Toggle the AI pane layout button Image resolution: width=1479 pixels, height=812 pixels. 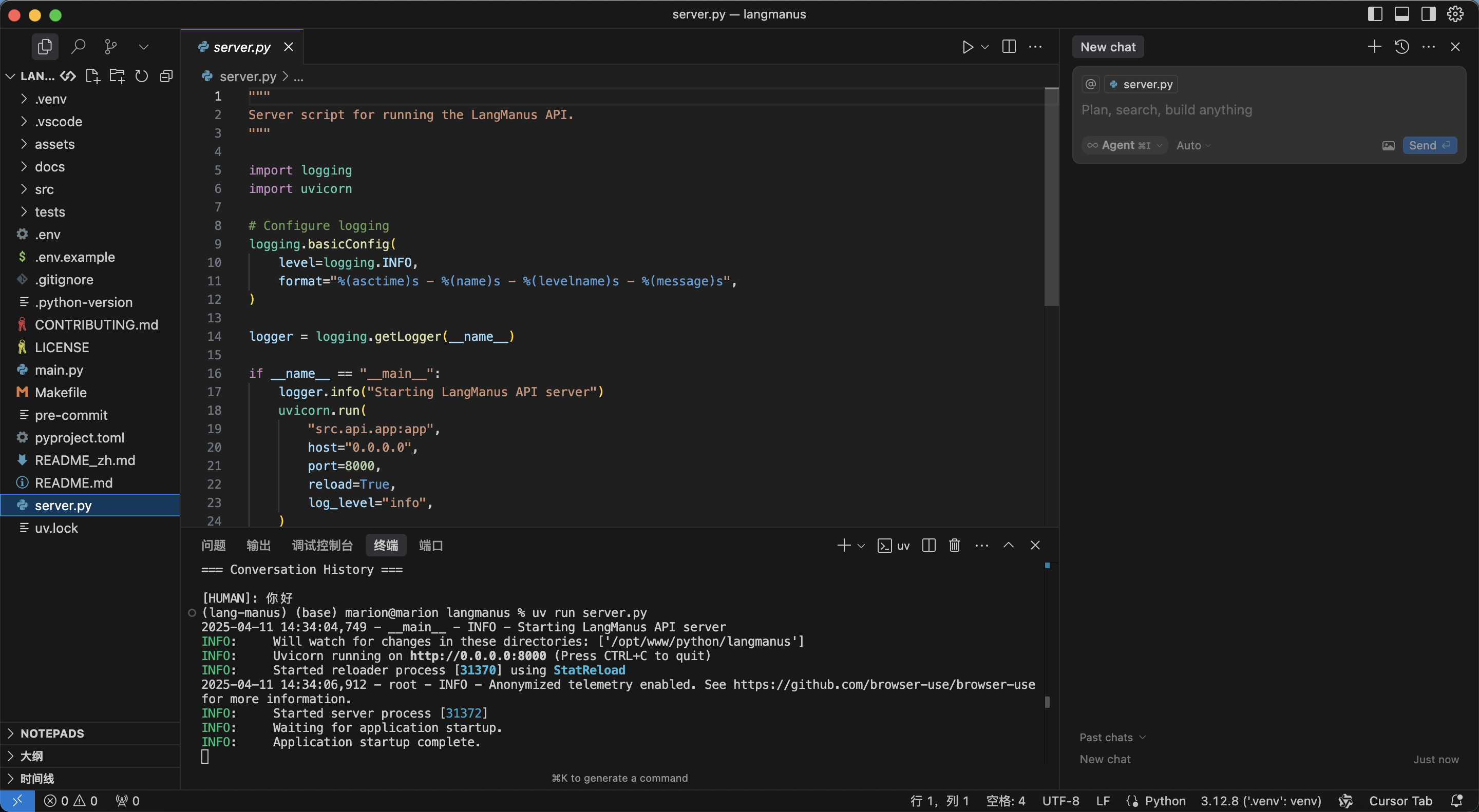tap(1429, 14)
